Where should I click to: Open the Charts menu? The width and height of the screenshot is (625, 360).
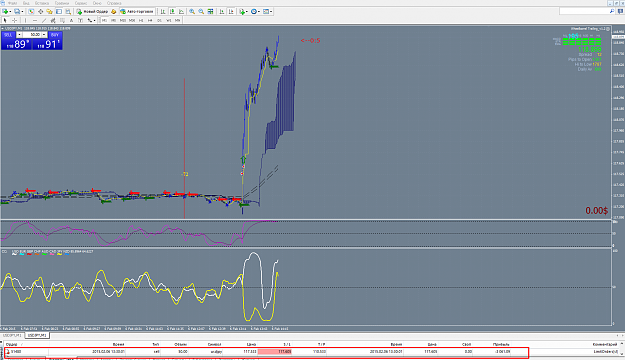pos(62,3)
